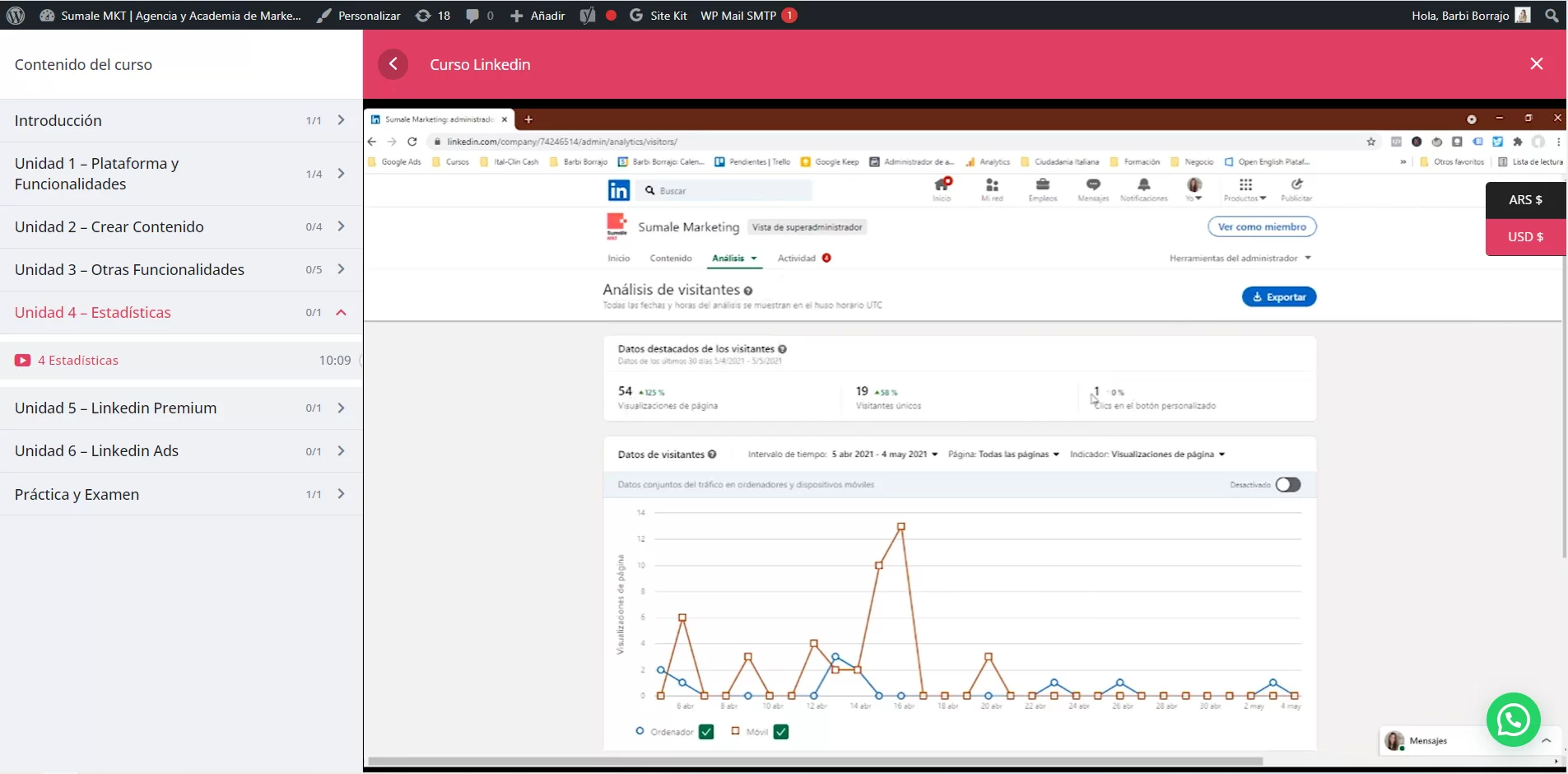Open LinkedIn Mi red icon
This screenshot has width=1568, height=774.
992,189
